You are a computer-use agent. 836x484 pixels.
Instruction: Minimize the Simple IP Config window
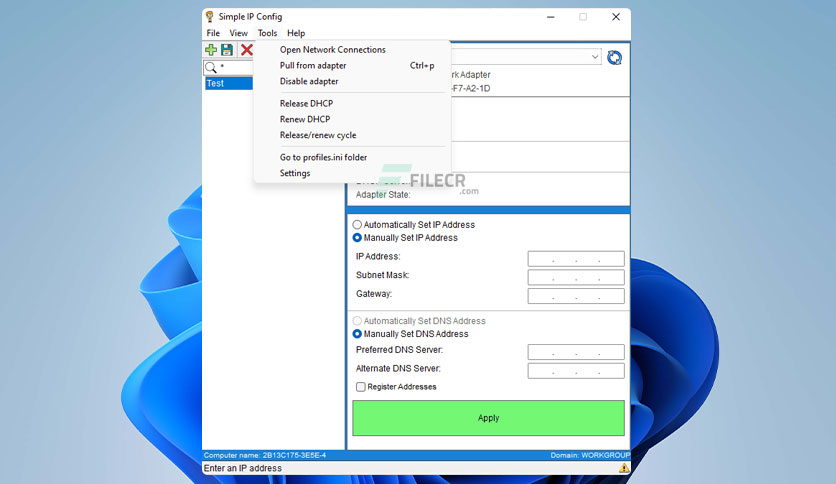point(551,17)
